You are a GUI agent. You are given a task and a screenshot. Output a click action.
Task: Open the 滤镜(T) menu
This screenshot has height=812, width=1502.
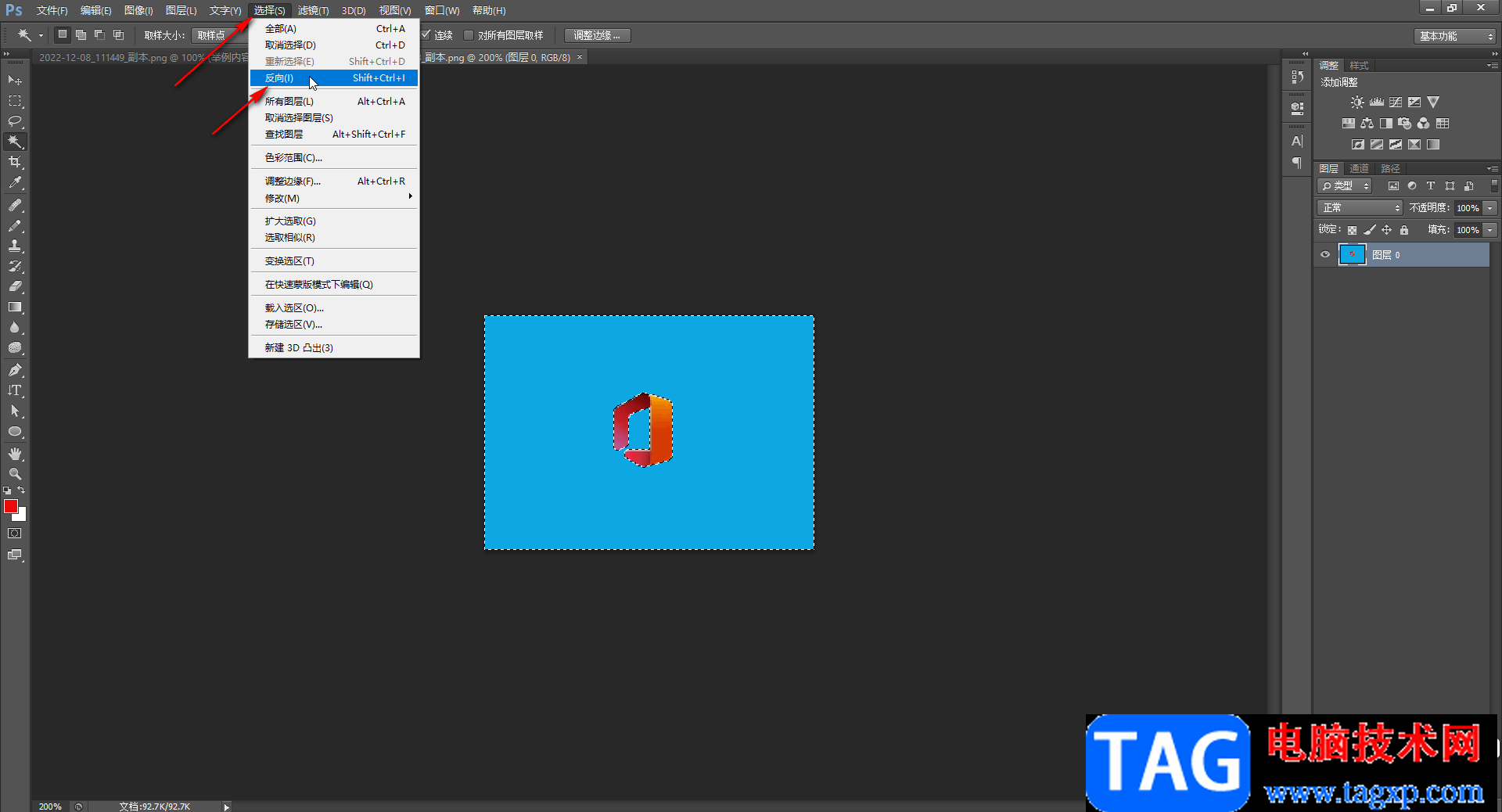click(x=313, y=11)
